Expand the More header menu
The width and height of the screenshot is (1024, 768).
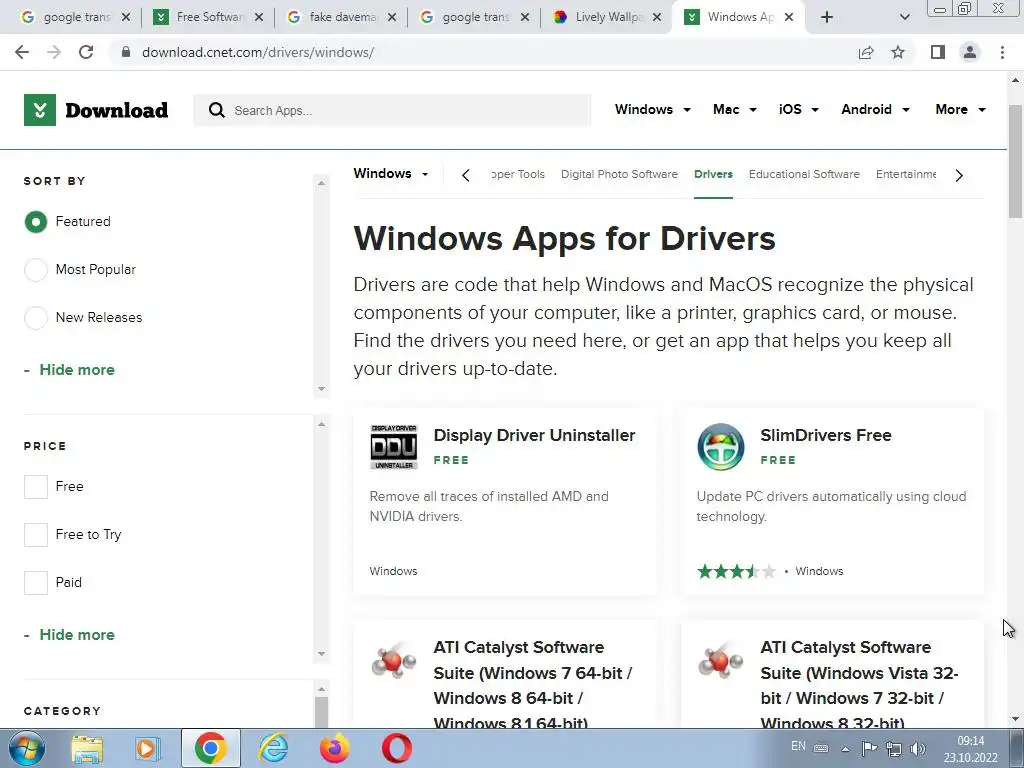click(x=961, y=110)
